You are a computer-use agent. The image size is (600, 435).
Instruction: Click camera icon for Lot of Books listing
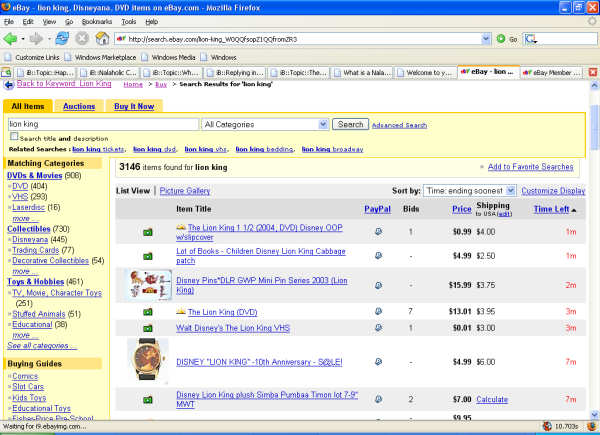148,256
